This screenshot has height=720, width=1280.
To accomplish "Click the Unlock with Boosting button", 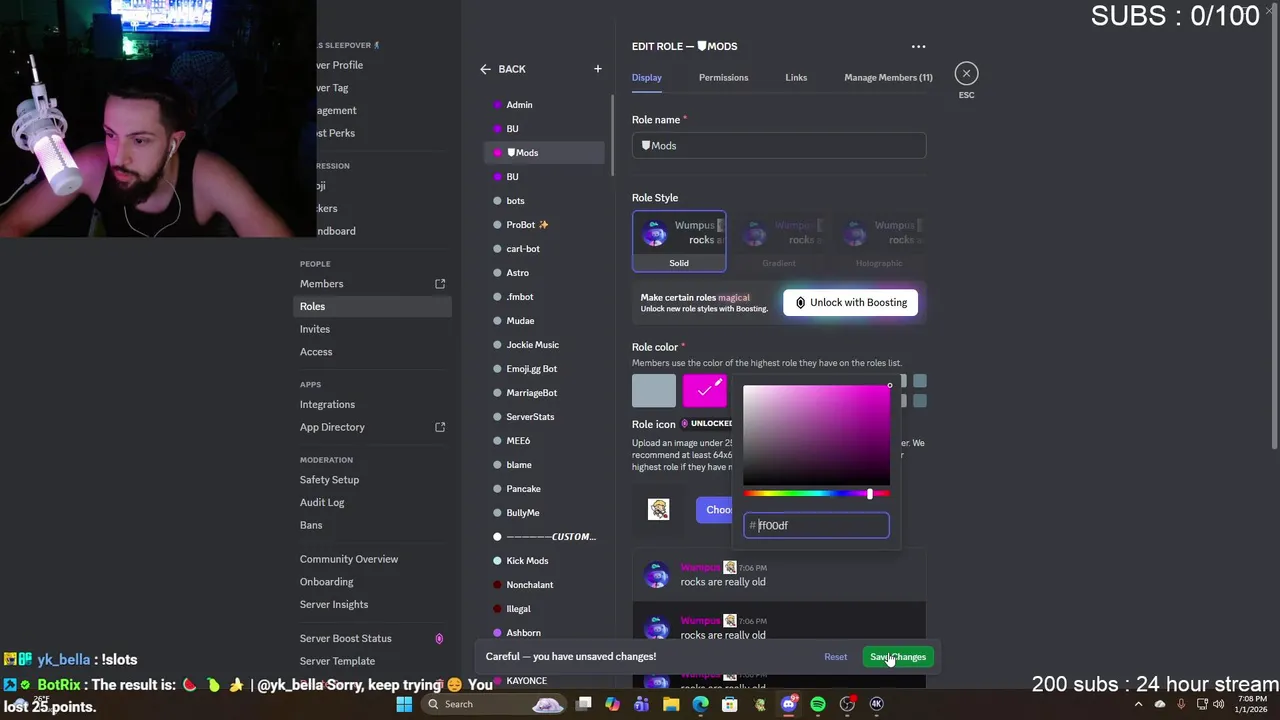I will pos(851,303).
